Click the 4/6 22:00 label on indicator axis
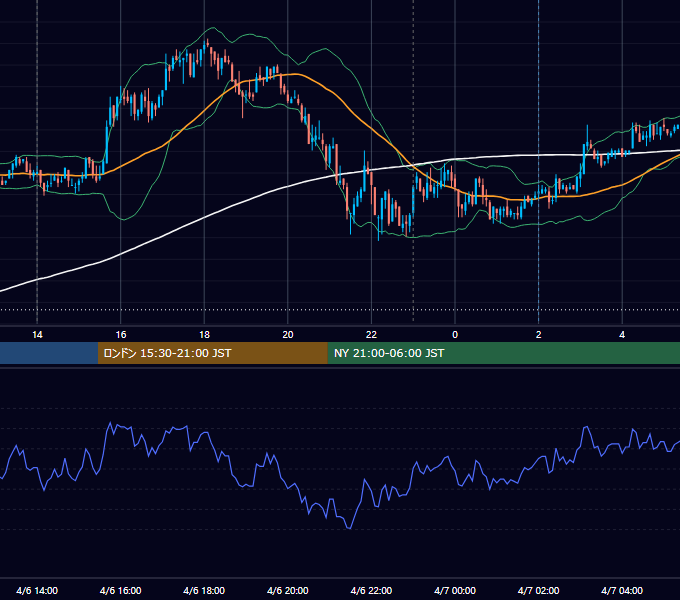Image resolution: width=680 pixels, height=600 pixels. pyautogui.click(x=371, y=590)
